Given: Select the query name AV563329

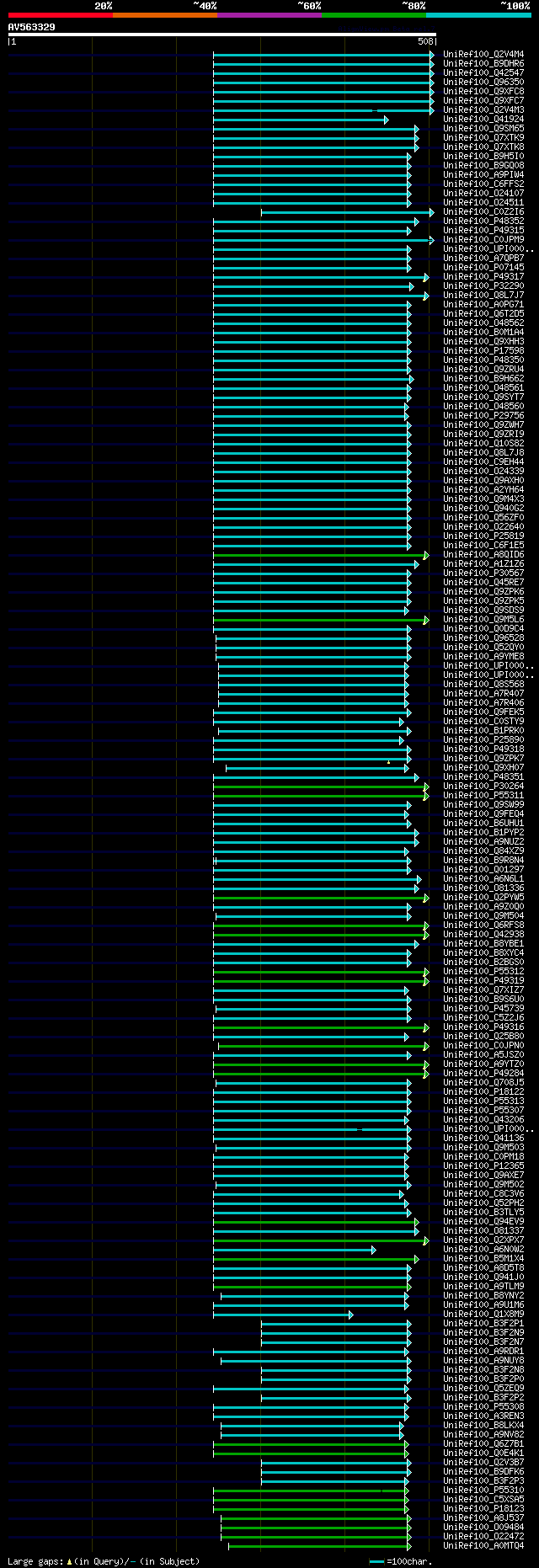Looking at the screenshot, I should click(32, 27).
